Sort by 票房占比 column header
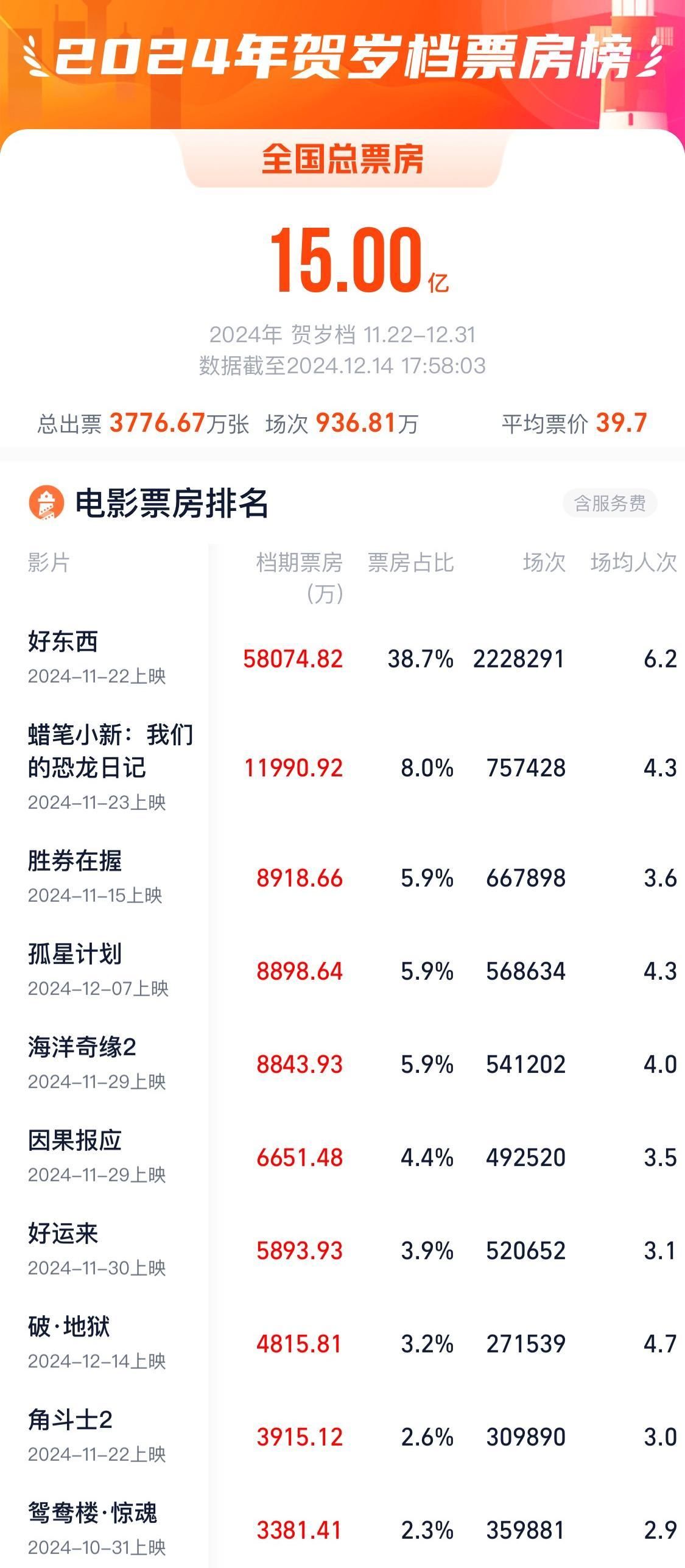The height and width of the screenshot is (1568, 685). [x=410, y=563]
